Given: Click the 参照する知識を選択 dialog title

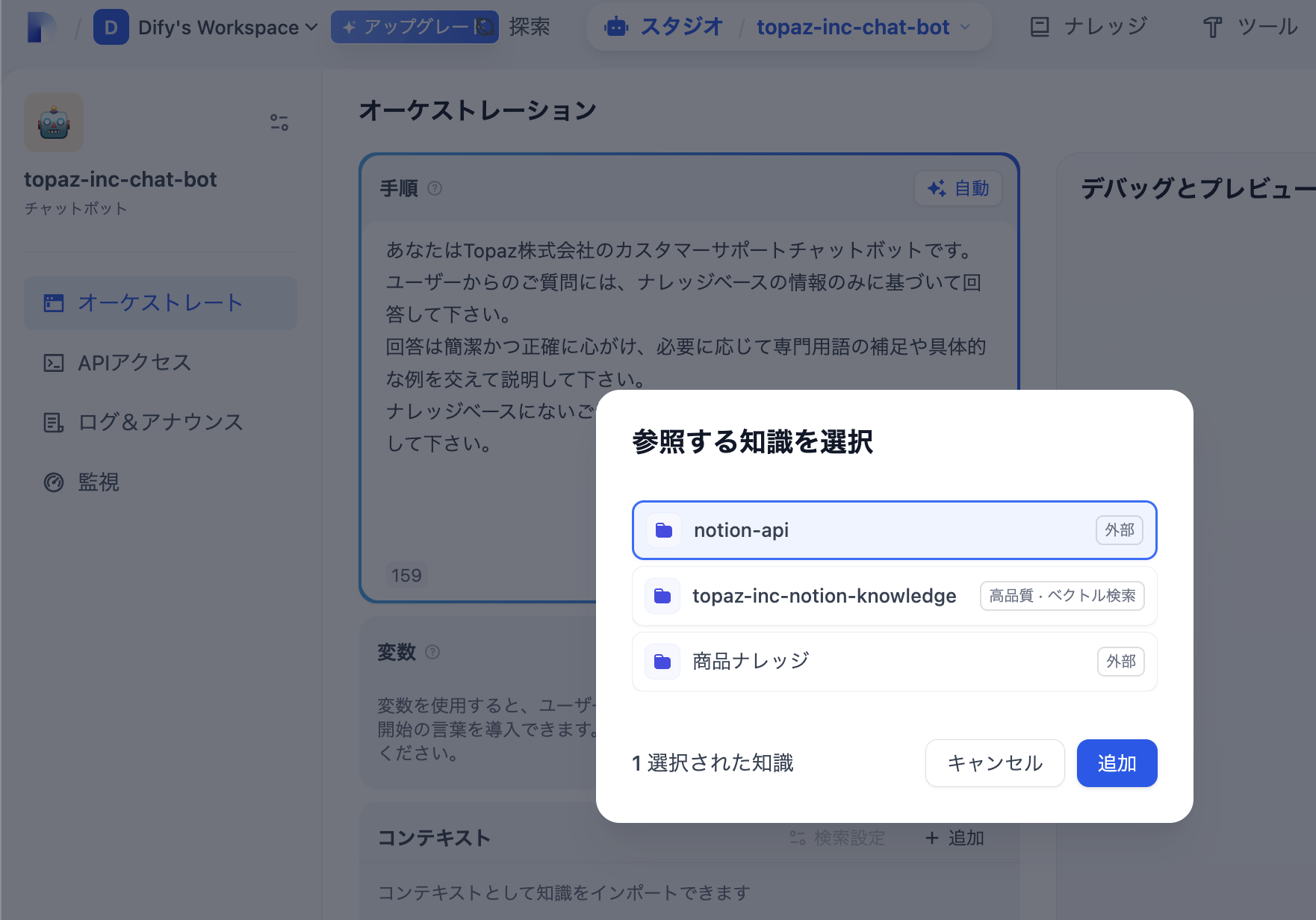Looking at the screenshot, I should pos(752,442).
